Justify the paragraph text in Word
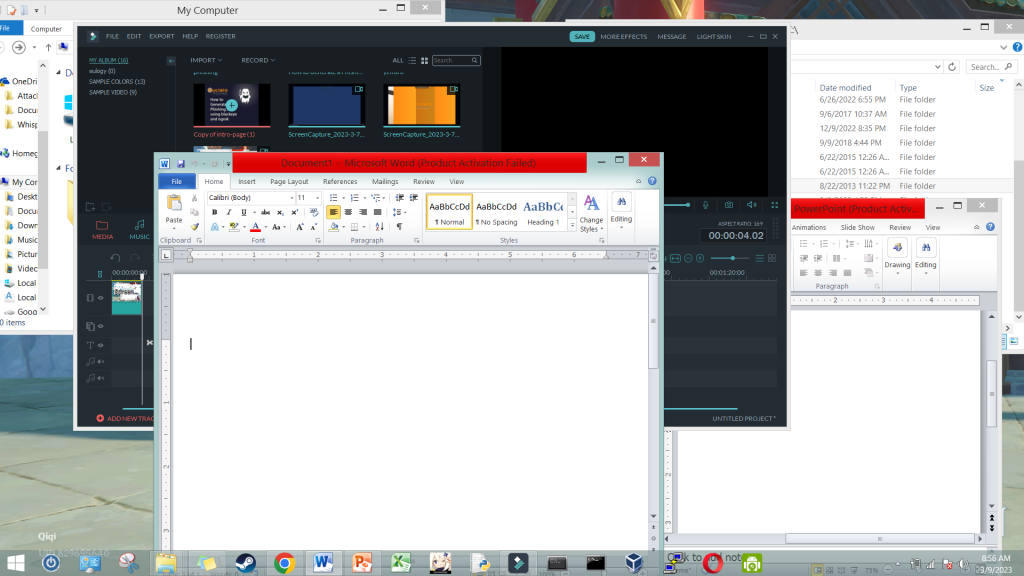Image resolution: width=1024 pixels, height=576 pixels. tap(377, 212)
